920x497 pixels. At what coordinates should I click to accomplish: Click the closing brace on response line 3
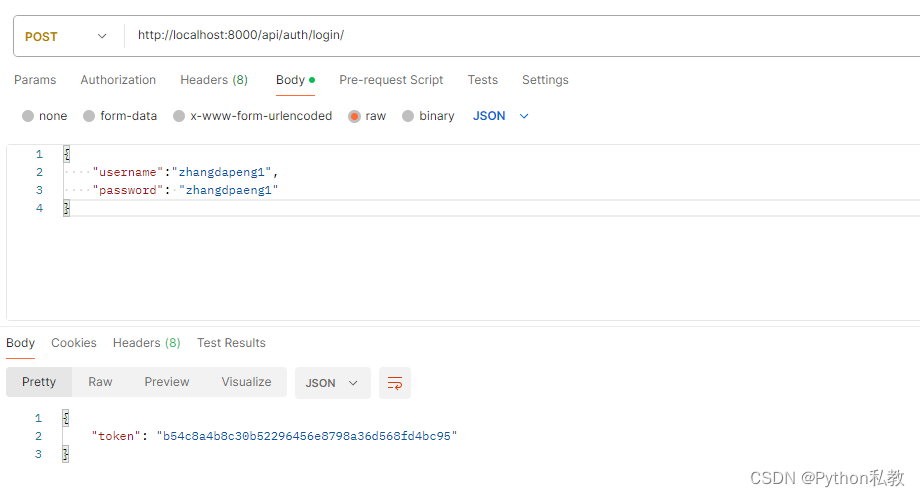pos(66,454)
